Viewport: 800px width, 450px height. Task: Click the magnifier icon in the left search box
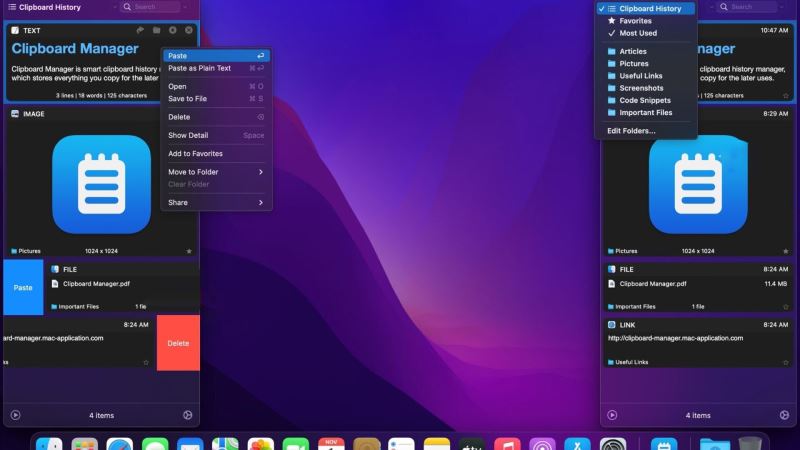click(x=127, y=7)
